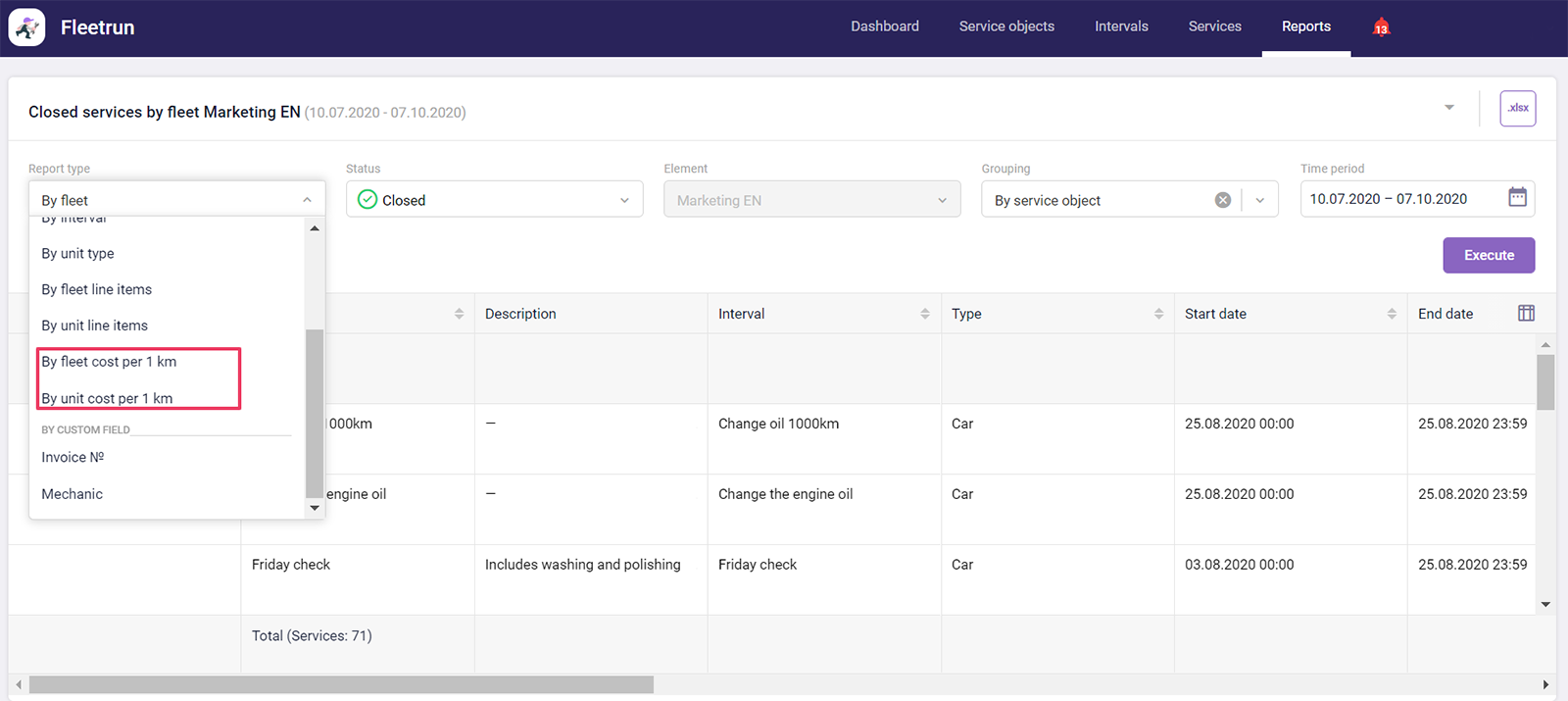This screenshot has width=1568, height=701.
Task: Choose By fleet cost per 1 km option
Action: [x=109, y=362]
